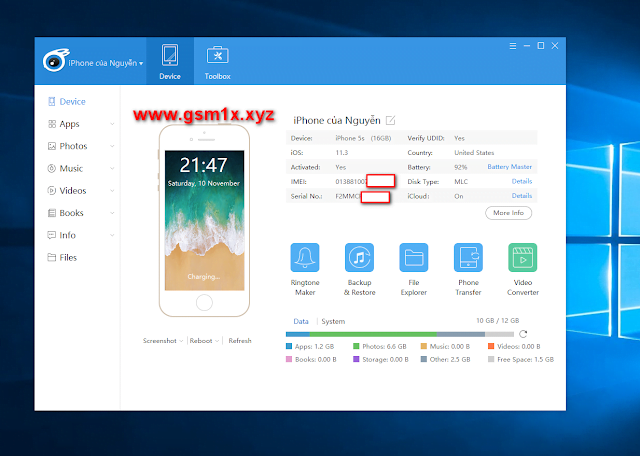
Task: Click the Reboot button
Action: click(x=201, y=340)
